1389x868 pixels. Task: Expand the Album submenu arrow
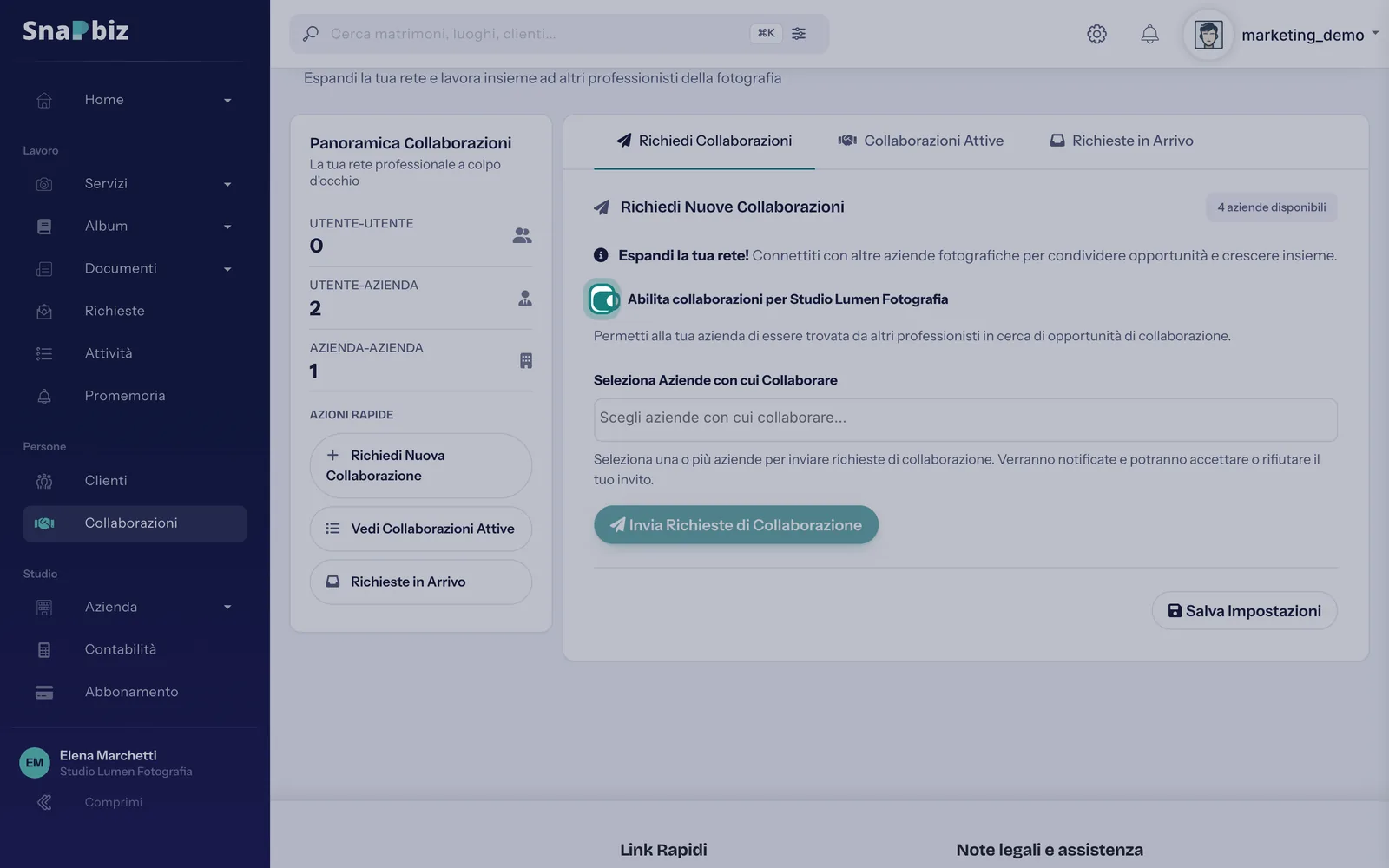[x=227, y=227]
